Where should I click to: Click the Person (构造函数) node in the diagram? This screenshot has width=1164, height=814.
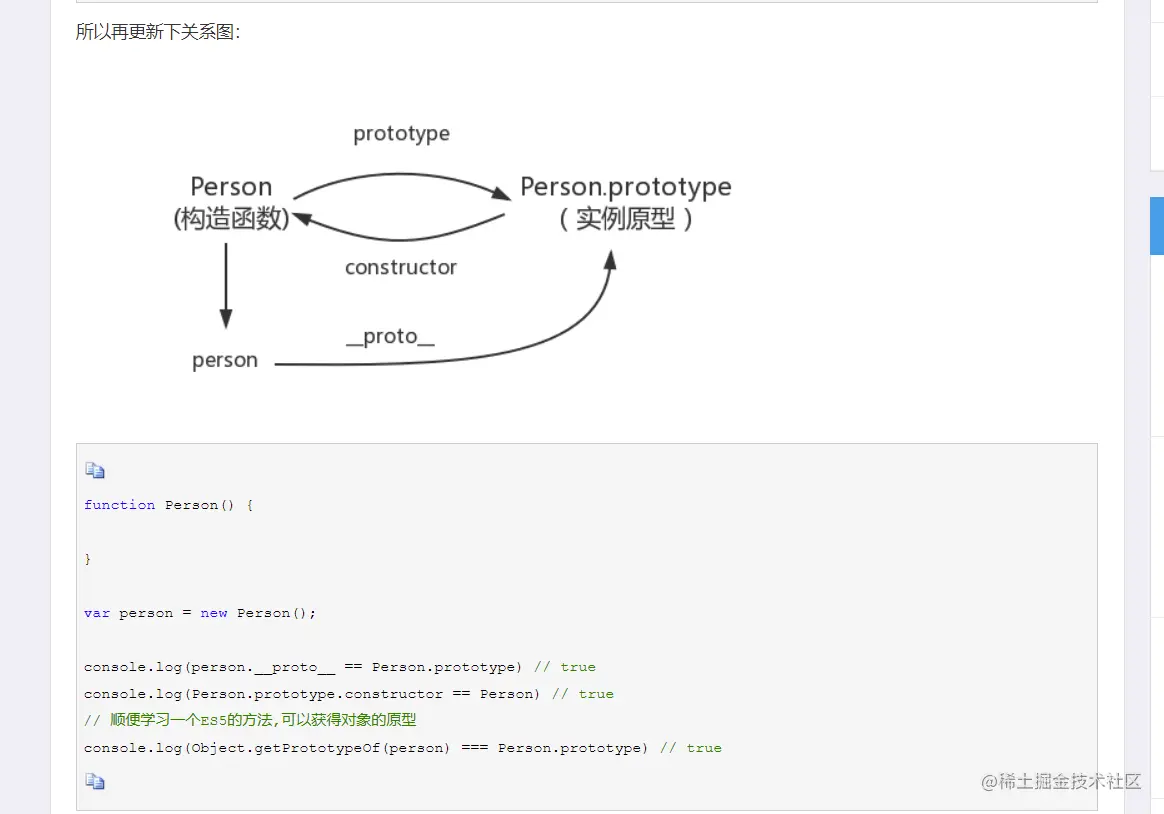[x=231, y=202]
